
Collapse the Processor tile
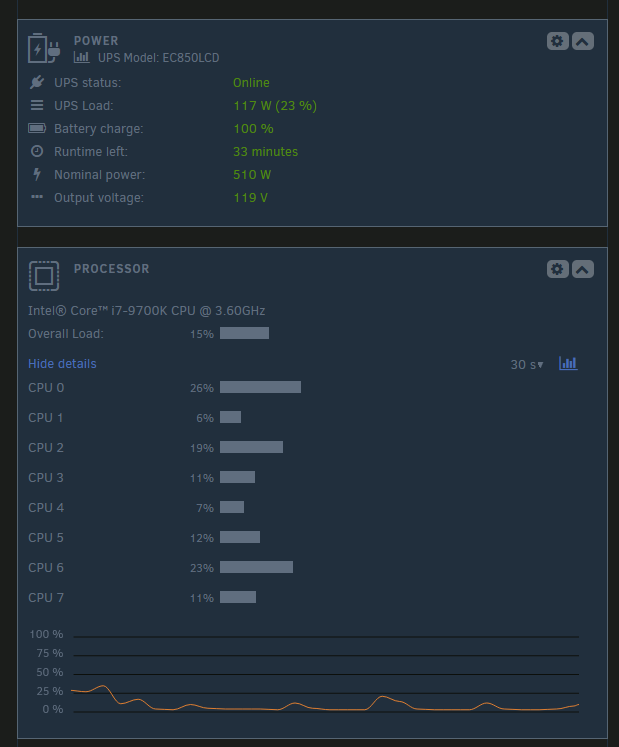pyautogui.click(x=582, y=269)
